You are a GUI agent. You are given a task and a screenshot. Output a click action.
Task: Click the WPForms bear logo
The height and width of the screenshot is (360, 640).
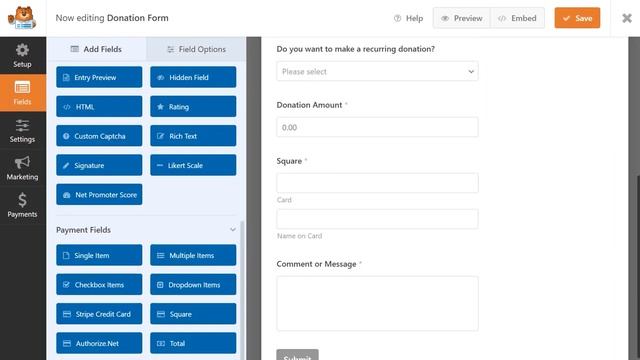point(22,18)
